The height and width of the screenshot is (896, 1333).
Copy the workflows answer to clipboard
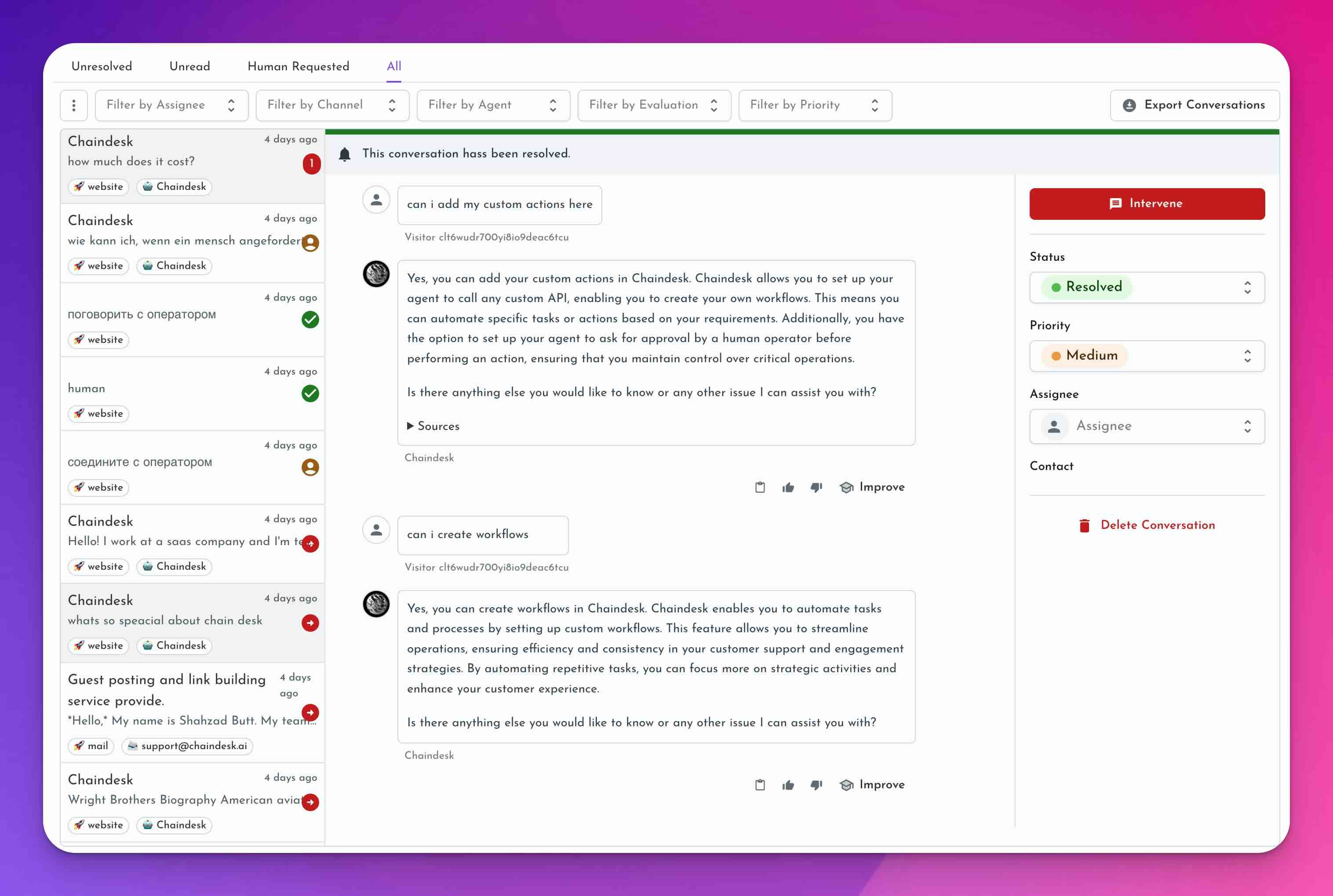coord(760,785)
